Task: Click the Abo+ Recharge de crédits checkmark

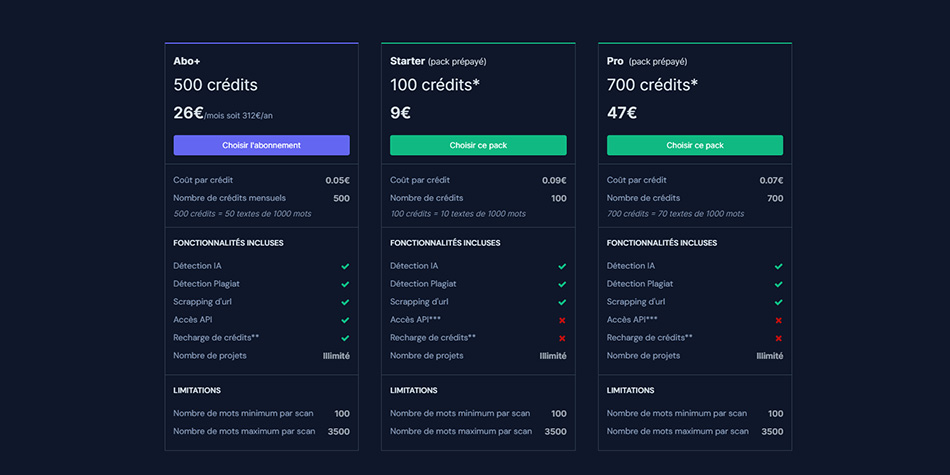Action: [345, 338]
